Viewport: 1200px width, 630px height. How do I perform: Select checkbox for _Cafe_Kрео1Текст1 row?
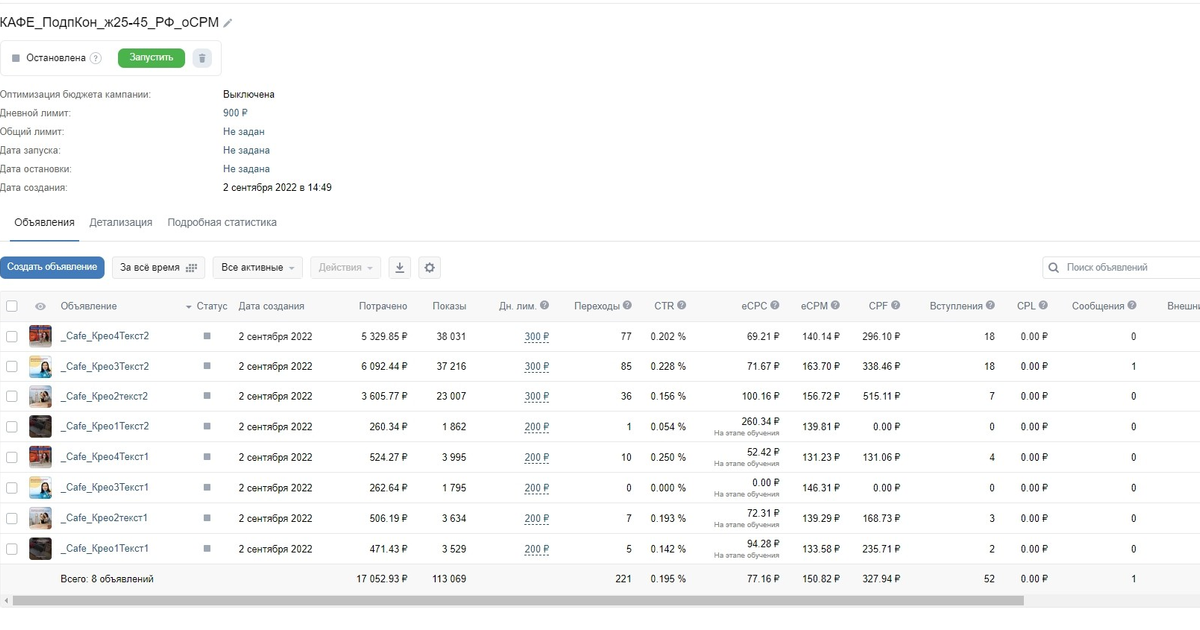pos(12,549)
